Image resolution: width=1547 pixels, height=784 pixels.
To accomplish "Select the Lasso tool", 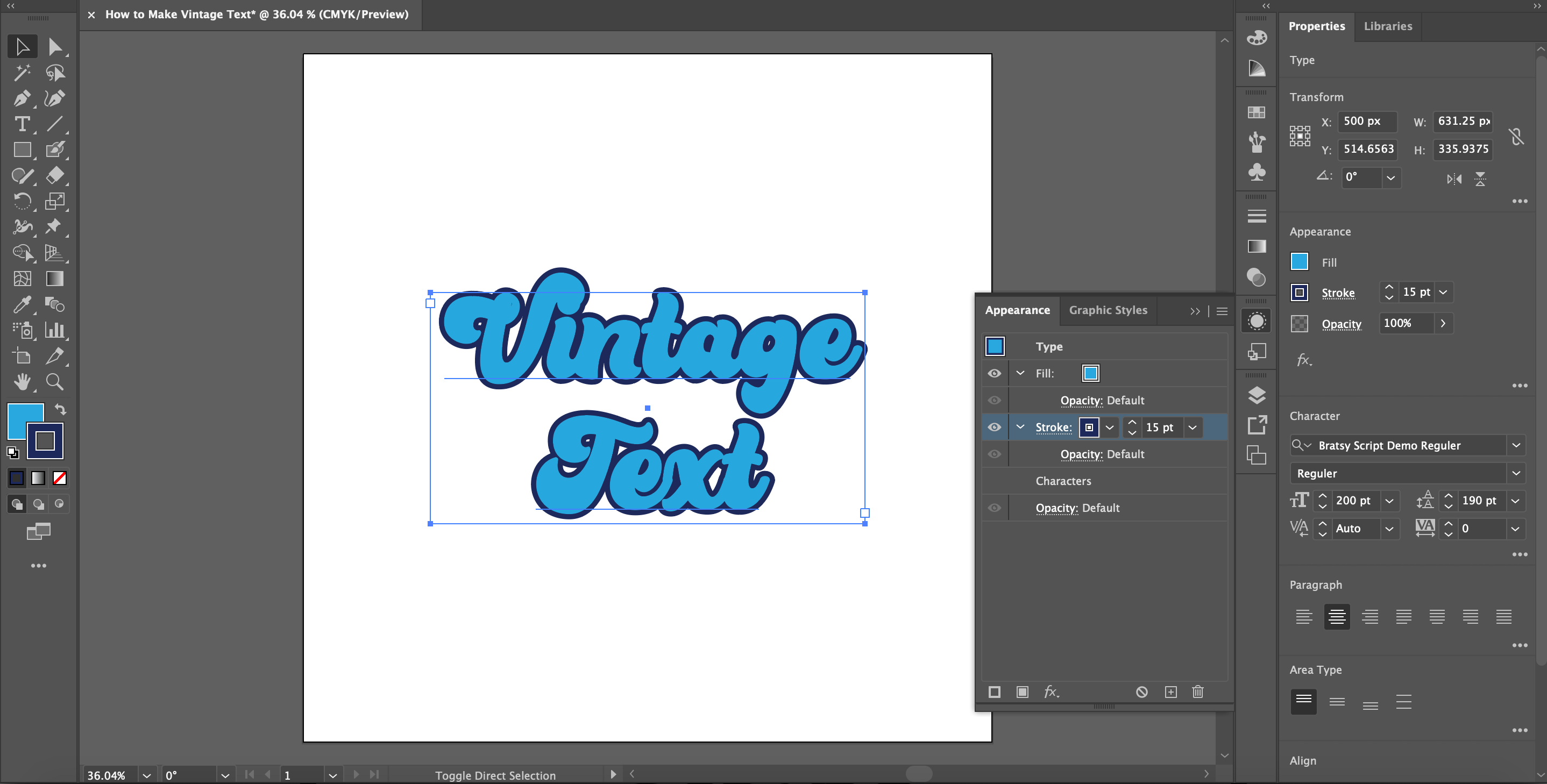I will [55, 73].
